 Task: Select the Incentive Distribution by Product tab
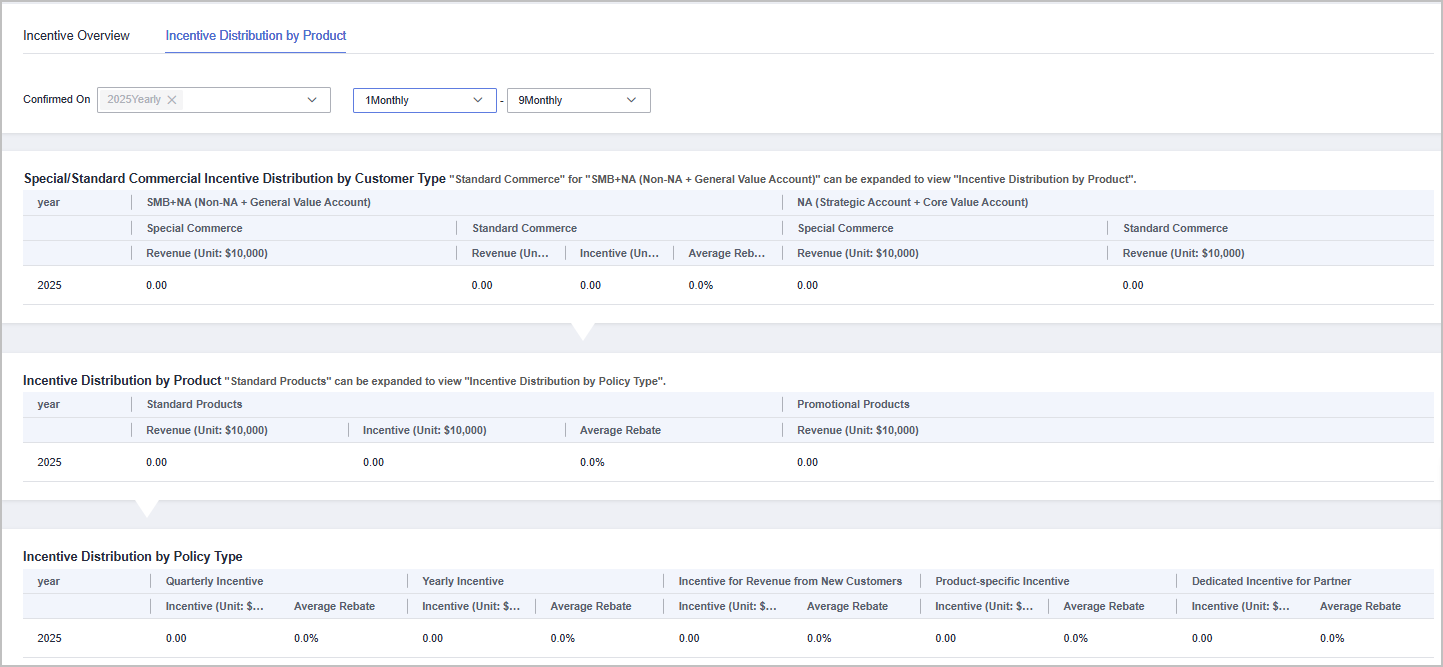click(256, 36)
